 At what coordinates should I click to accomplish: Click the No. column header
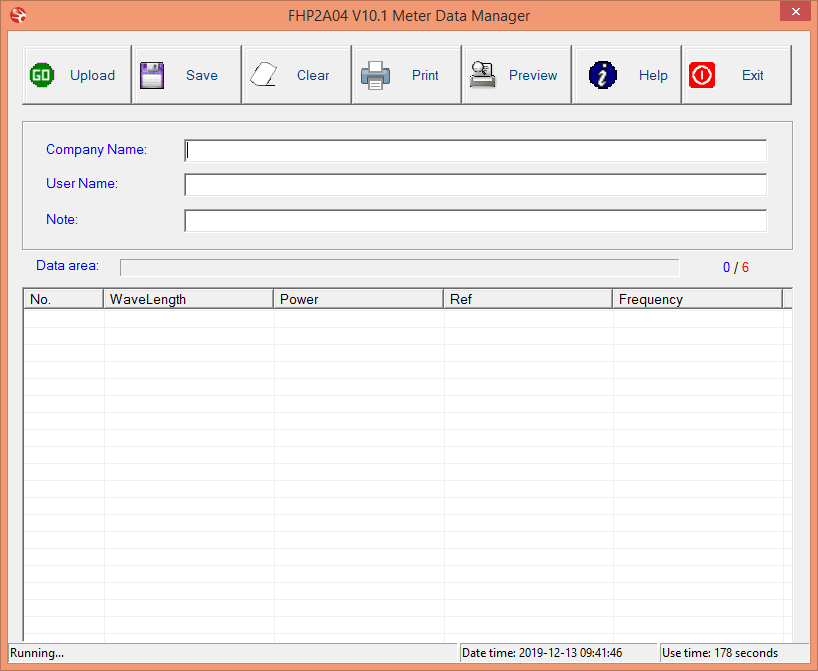pos(64,299)
